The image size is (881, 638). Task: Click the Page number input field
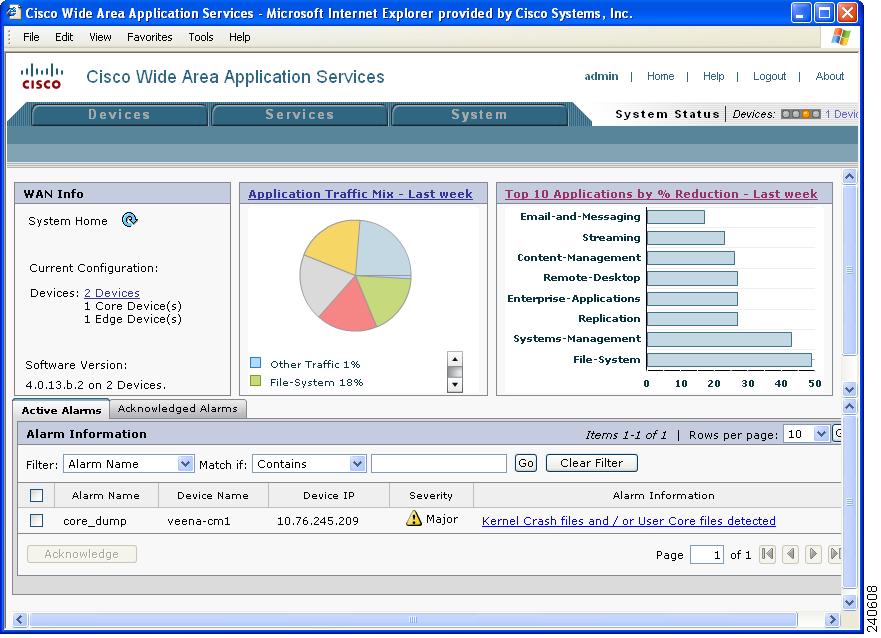point(706,554)
